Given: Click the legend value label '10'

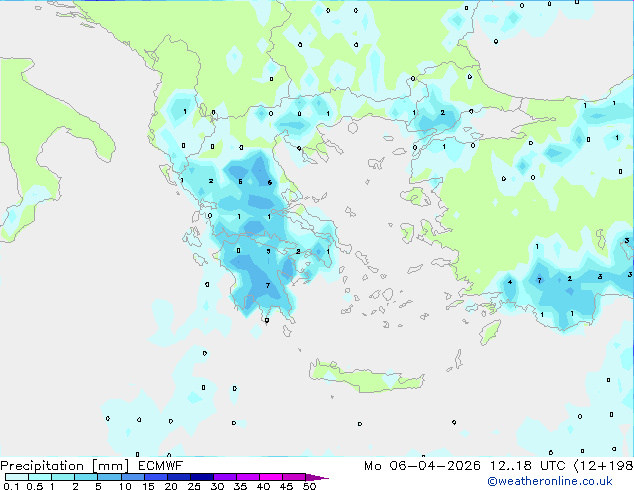Looking at the screenshot, I should [125, 486].
